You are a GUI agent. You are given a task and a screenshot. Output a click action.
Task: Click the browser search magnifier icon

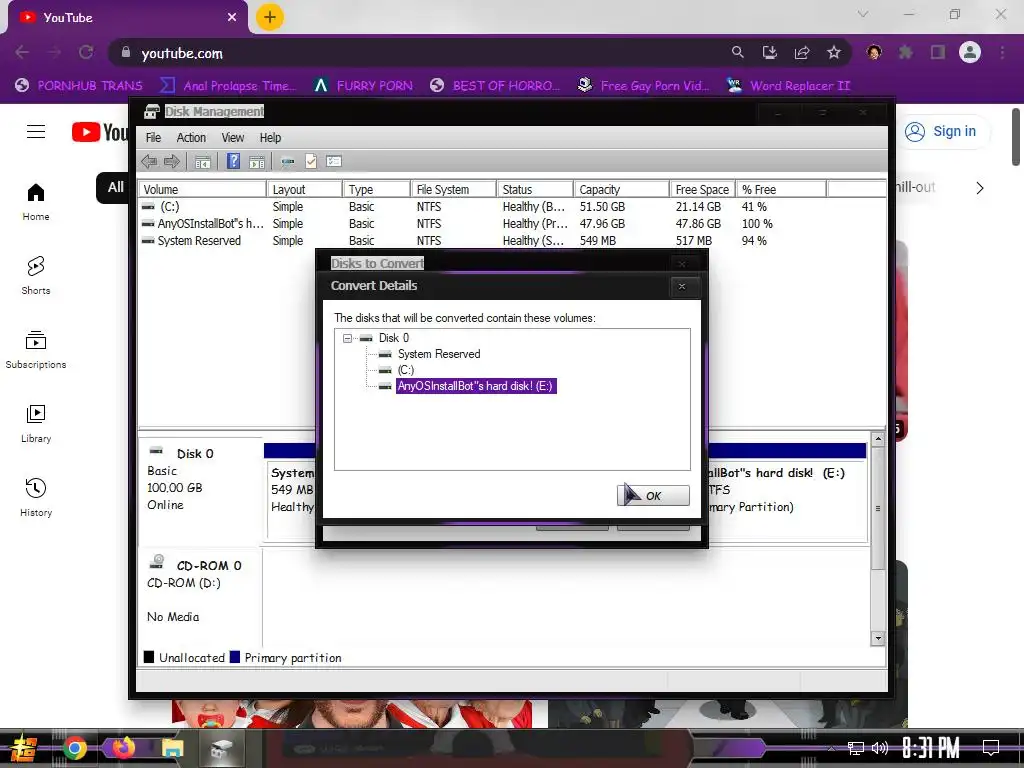[x=737, y=52]
